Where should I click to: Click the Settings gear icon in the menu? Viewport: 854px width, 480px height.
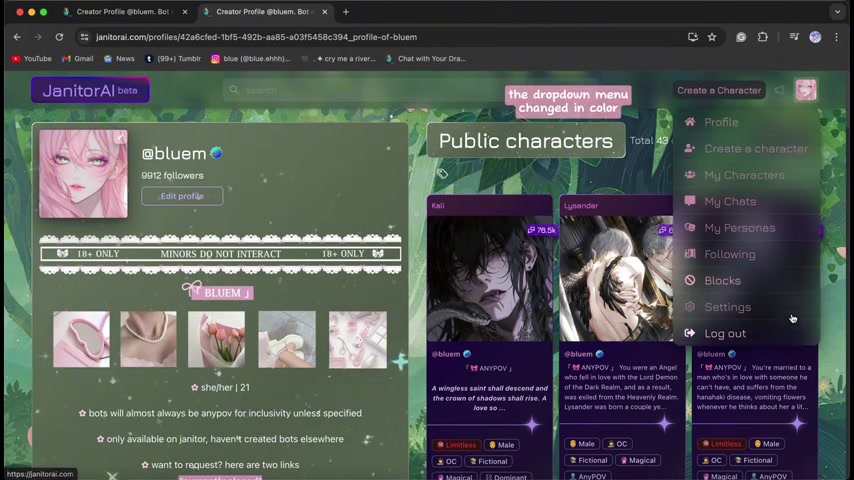coord(690,307)
